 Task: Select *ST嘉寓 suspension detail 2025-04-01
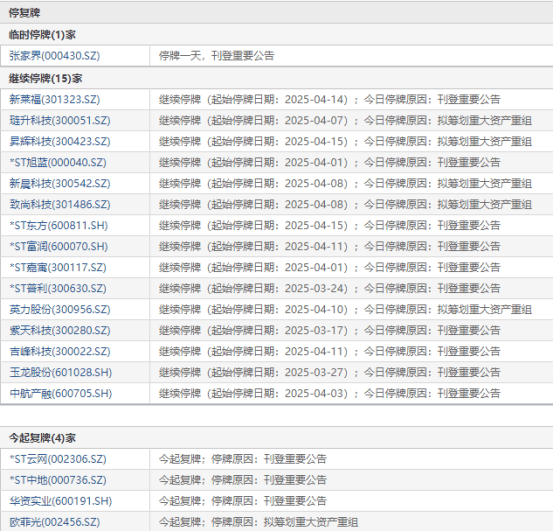tap(329, 267)
